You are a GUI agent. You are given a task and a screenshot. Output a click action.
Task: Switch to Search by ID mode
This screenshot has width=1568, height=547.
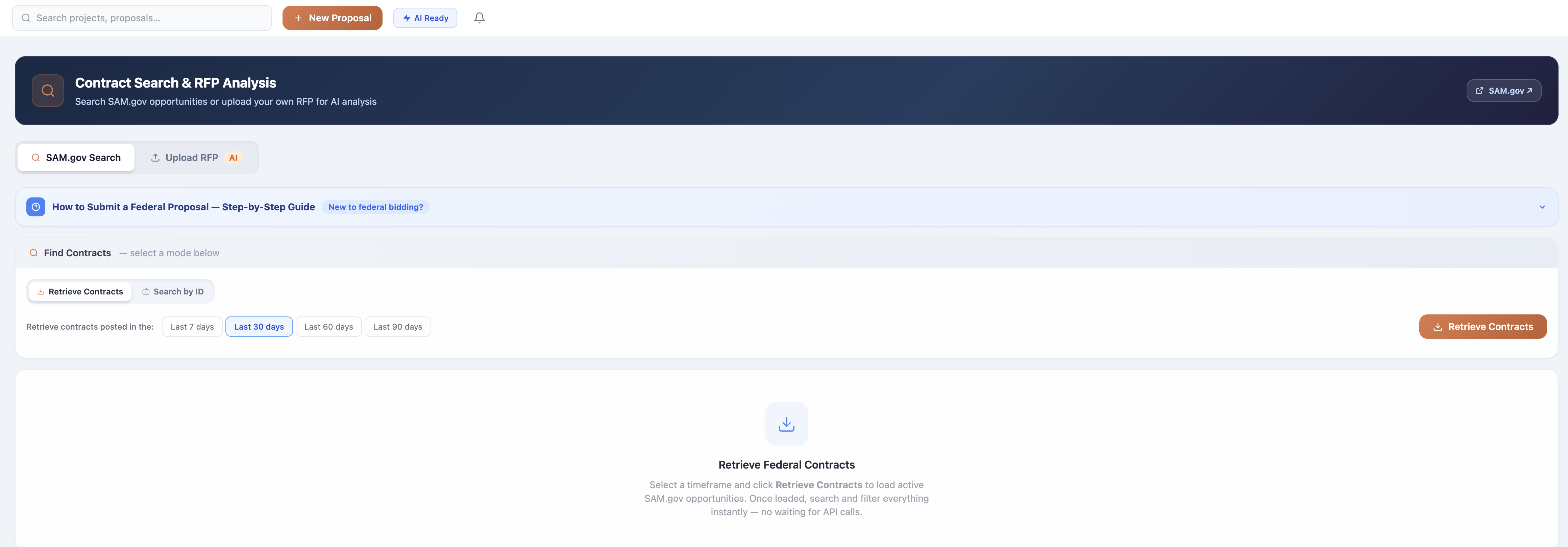point(173,292)
